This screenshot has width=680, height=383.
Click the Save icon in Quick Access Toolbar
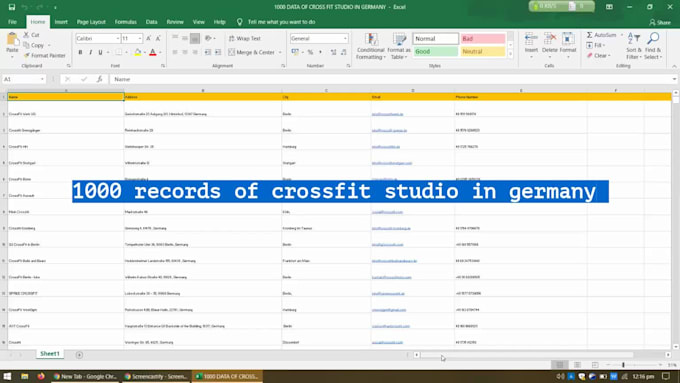(12, 7)
